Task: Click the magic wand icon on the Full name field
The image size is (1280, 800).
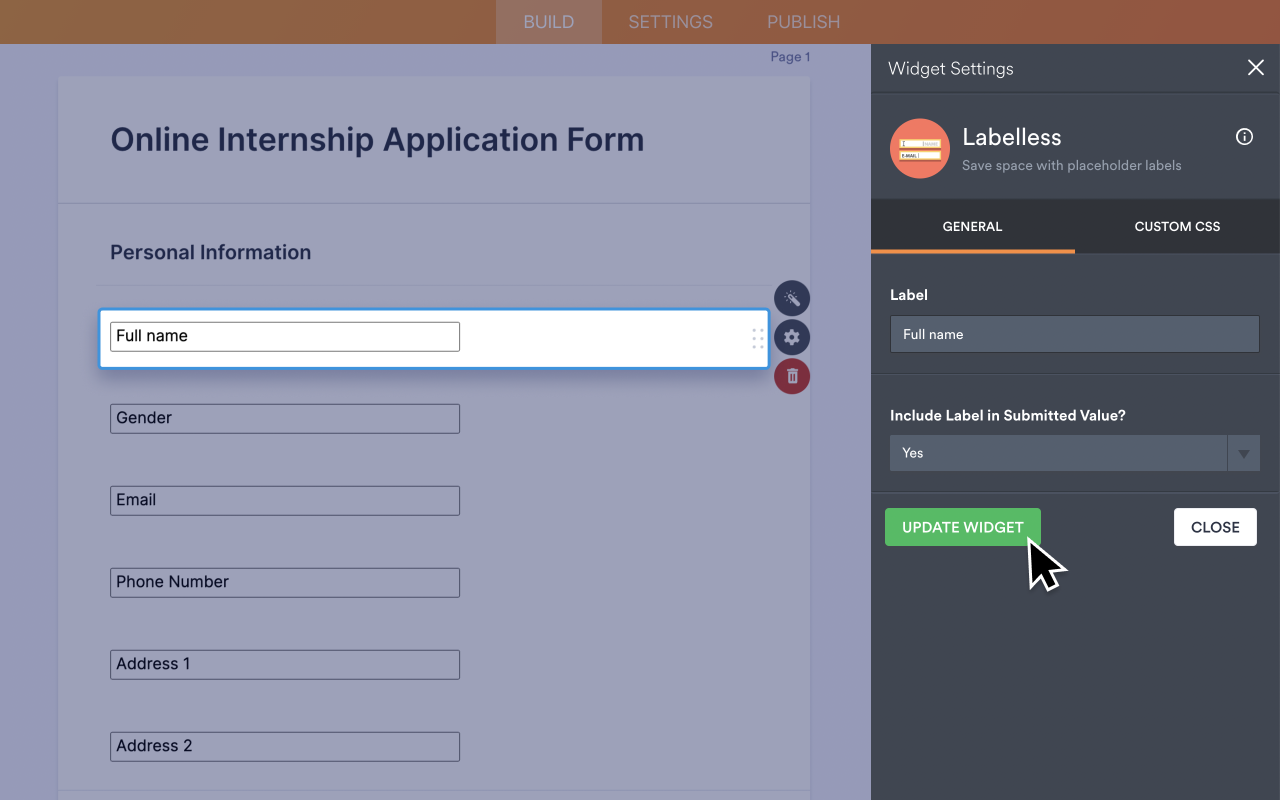Action: (791, 298)
